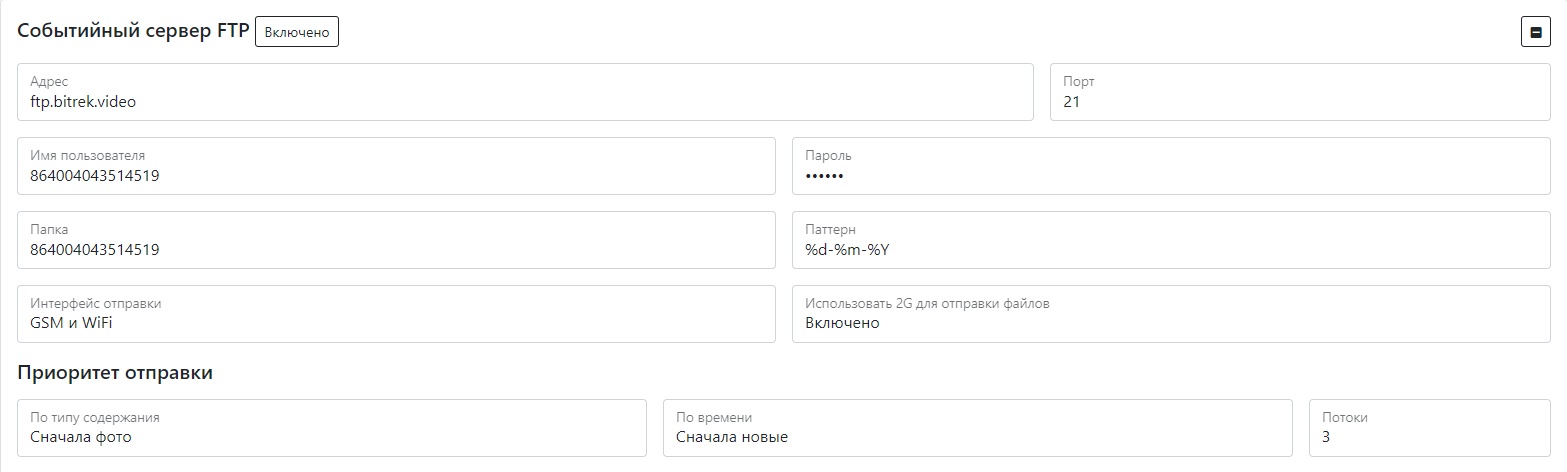
Task: Click the Адрес field with ftp.bitrek.video
Action: [x=525, y=92]
